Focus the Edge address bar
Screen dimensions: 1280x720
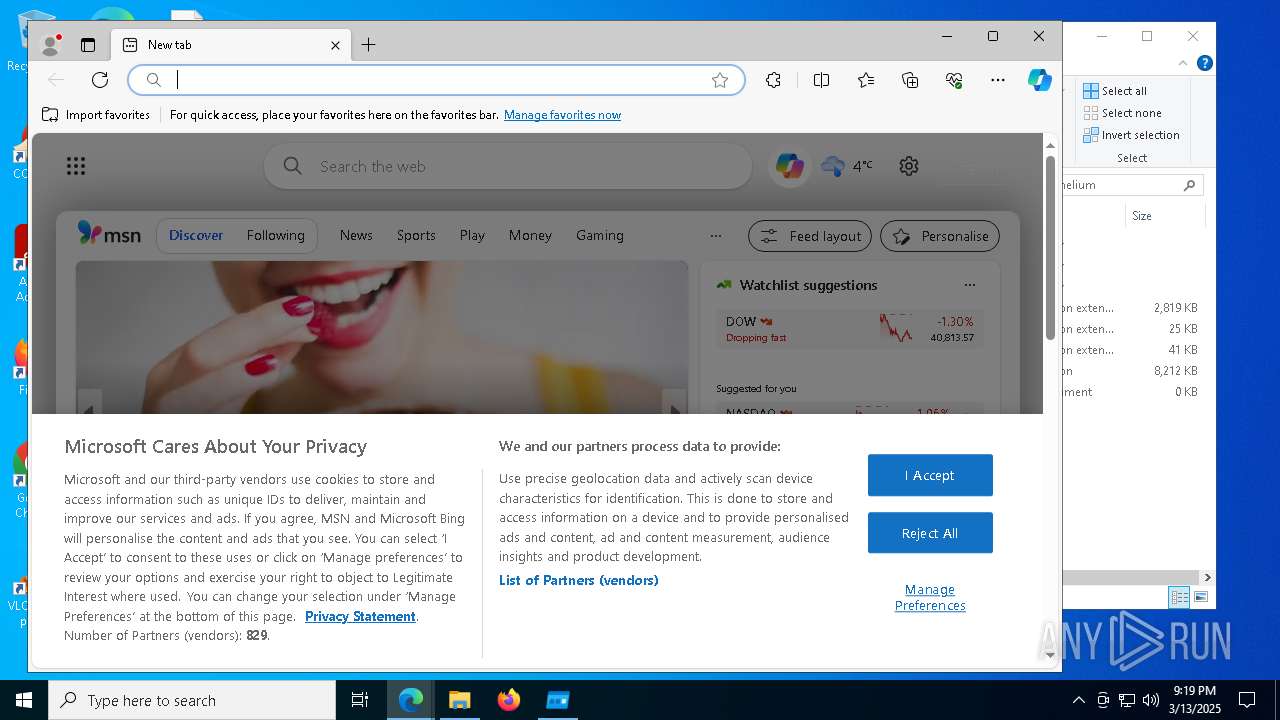(437, 80)
